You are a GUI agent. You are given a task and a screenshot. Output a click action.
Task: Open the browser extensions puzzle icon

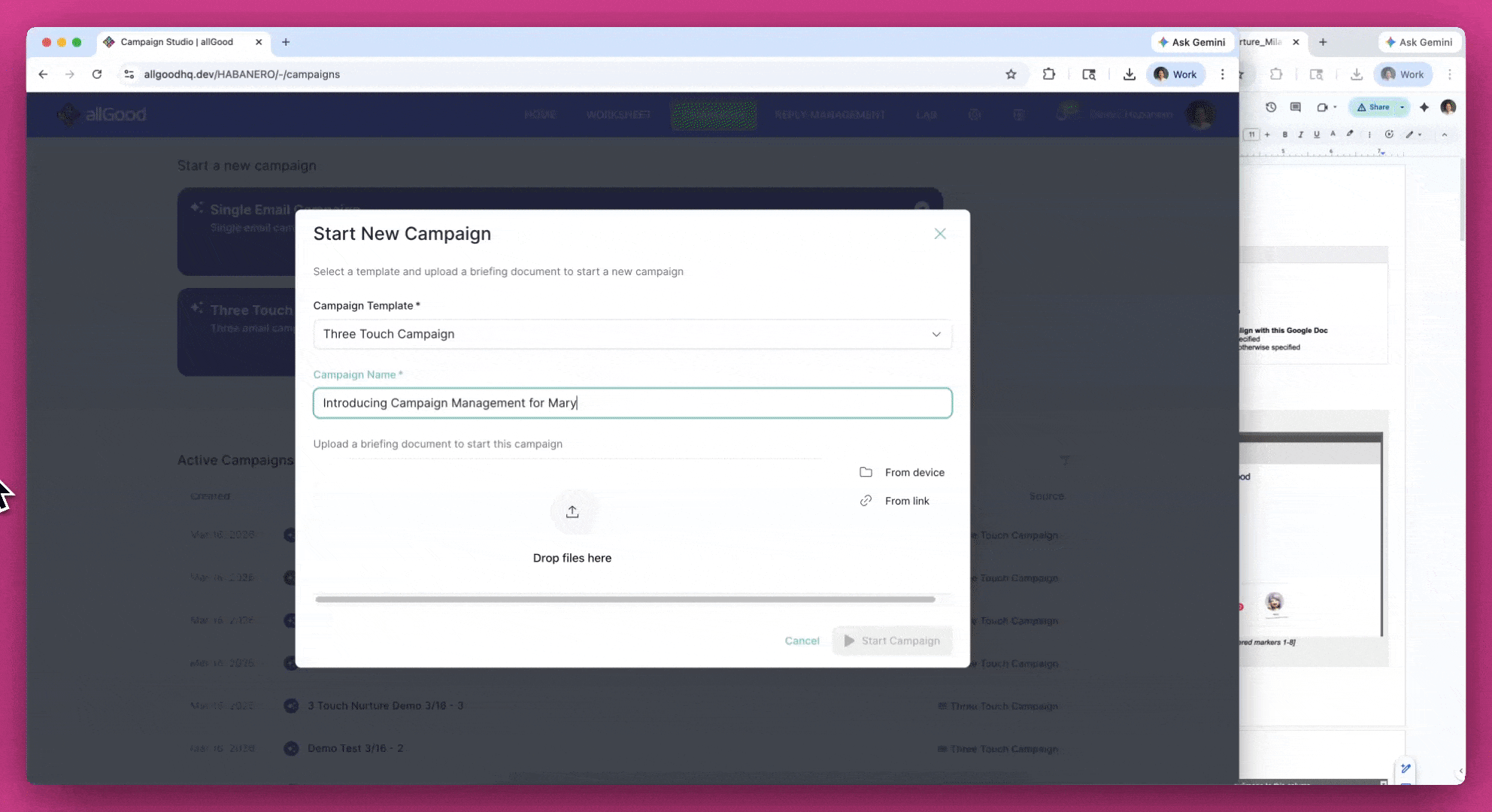point(1048,74)
